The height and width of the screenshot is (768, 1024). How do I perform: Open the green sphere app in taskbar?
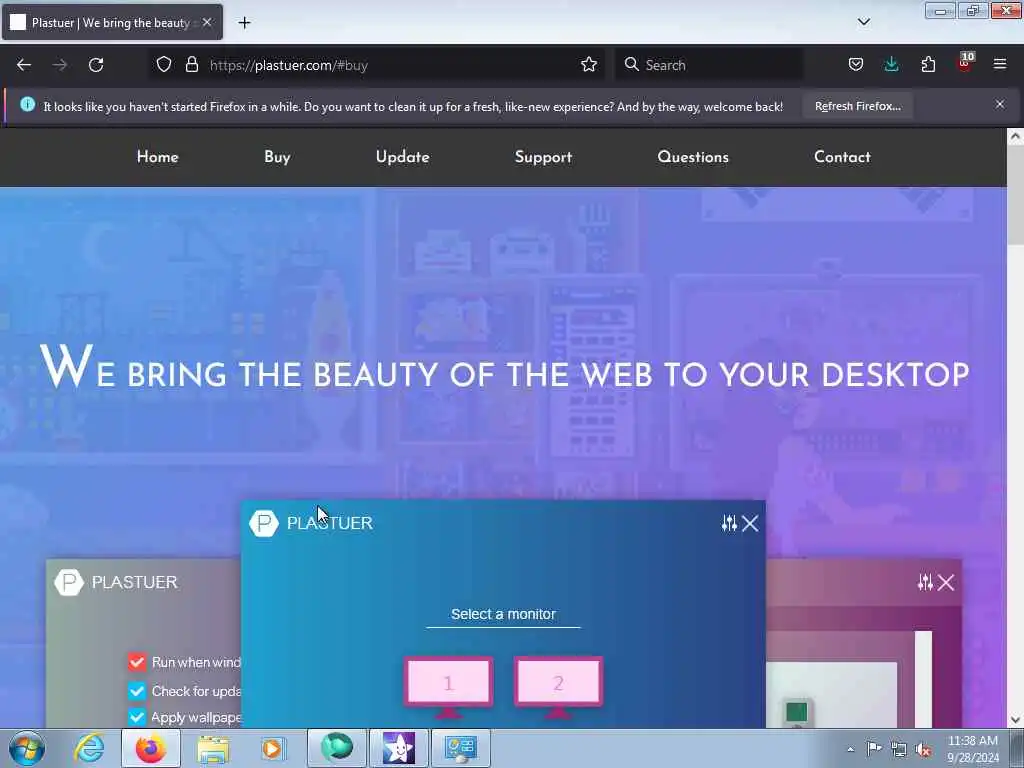pyautogui.click(x=336, y=748)
